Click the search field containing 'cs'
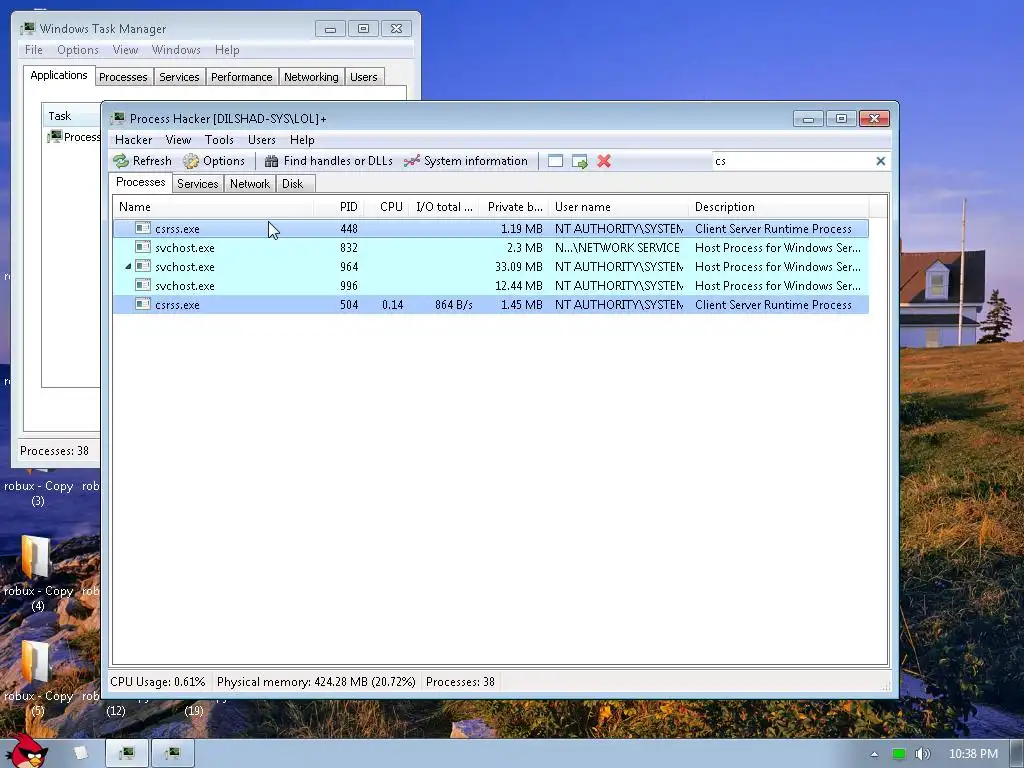Viewport: 1024px width, 768px height. 792,161
